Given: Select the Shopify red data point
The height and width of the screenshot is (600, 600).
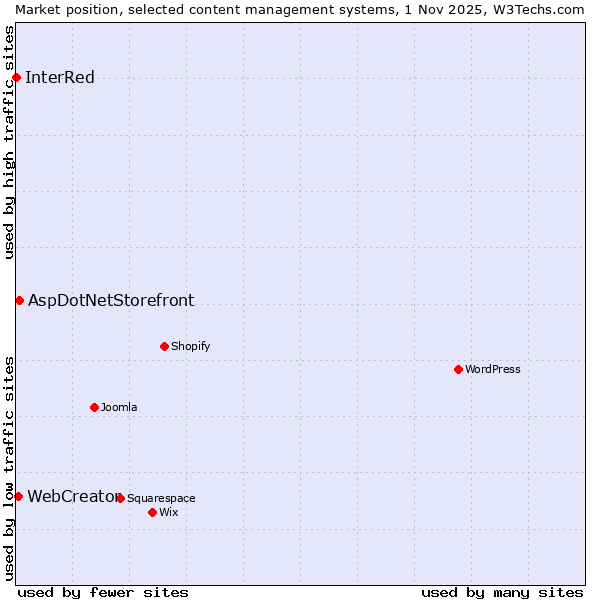Looking at the screenshot, I should click(x=164, y=346).
